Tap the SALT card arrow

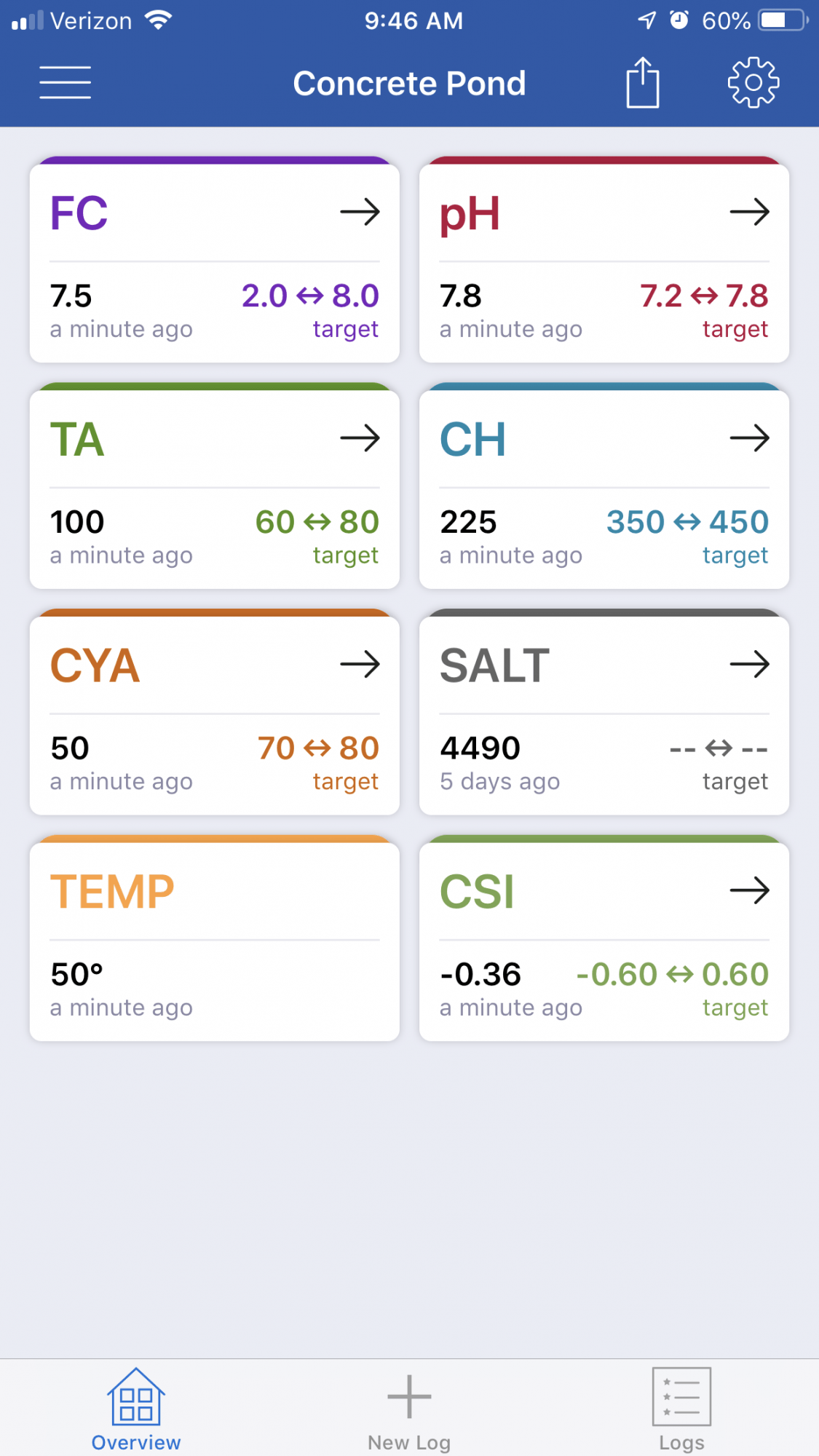coord(750,664)
